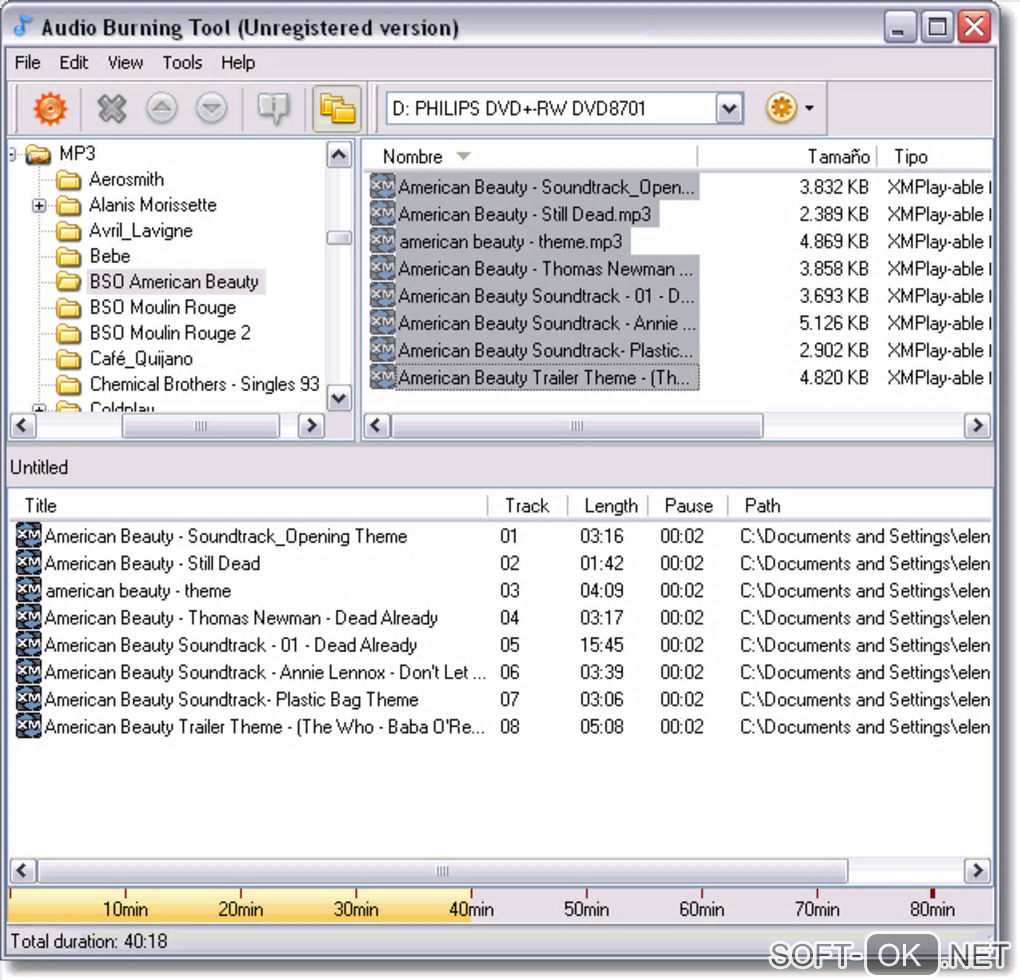Screen dimensions: 1020x980
Task: Click the BSO Moulin Rouge folder icon
Action: click(x=68, y=307)
